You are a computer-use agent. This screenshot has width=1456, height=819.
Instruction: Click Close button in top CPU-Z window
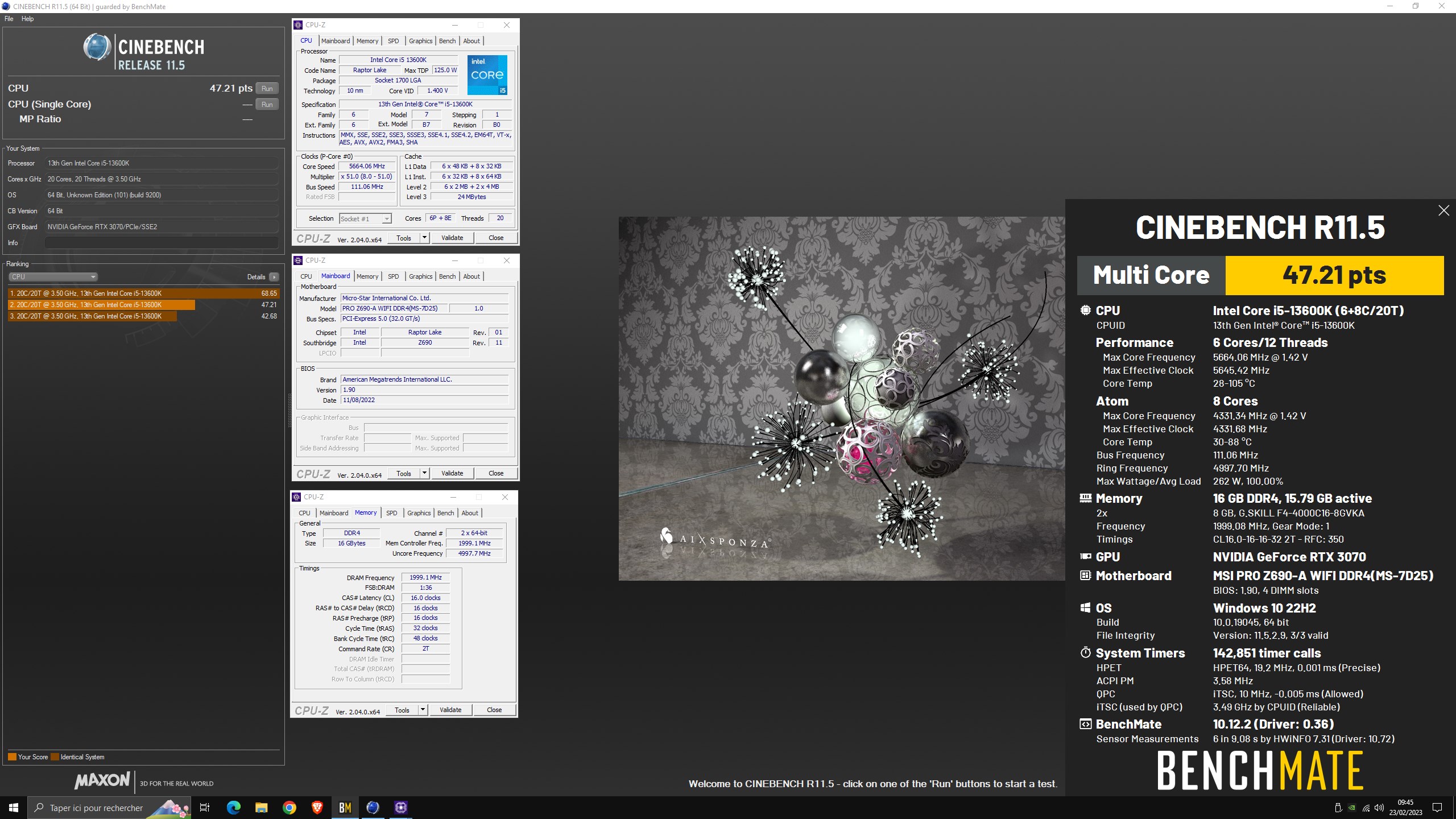(496, 238)
